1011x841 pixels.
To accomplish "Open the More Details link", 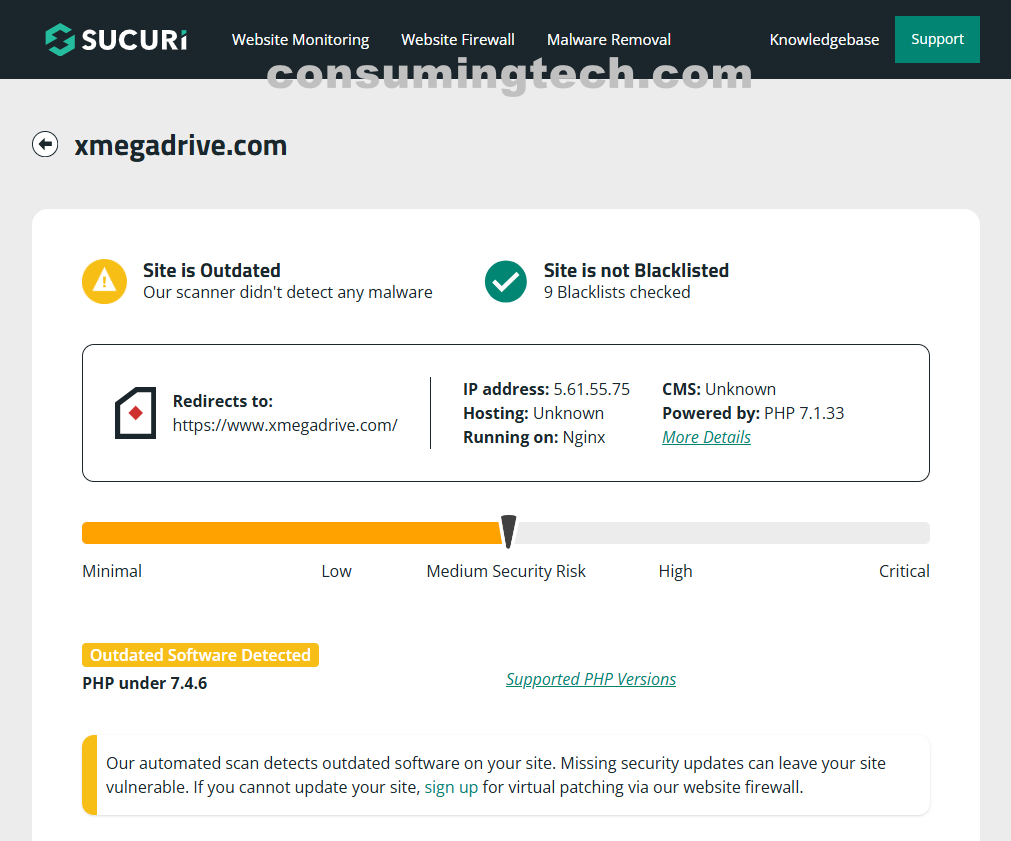I will [x=706, y=437].
